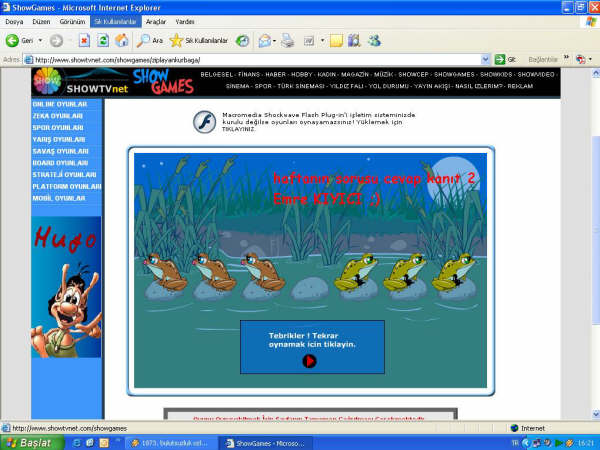Go to the Home page icon
This screenshot has width=600, height=450.
point(121,40)
